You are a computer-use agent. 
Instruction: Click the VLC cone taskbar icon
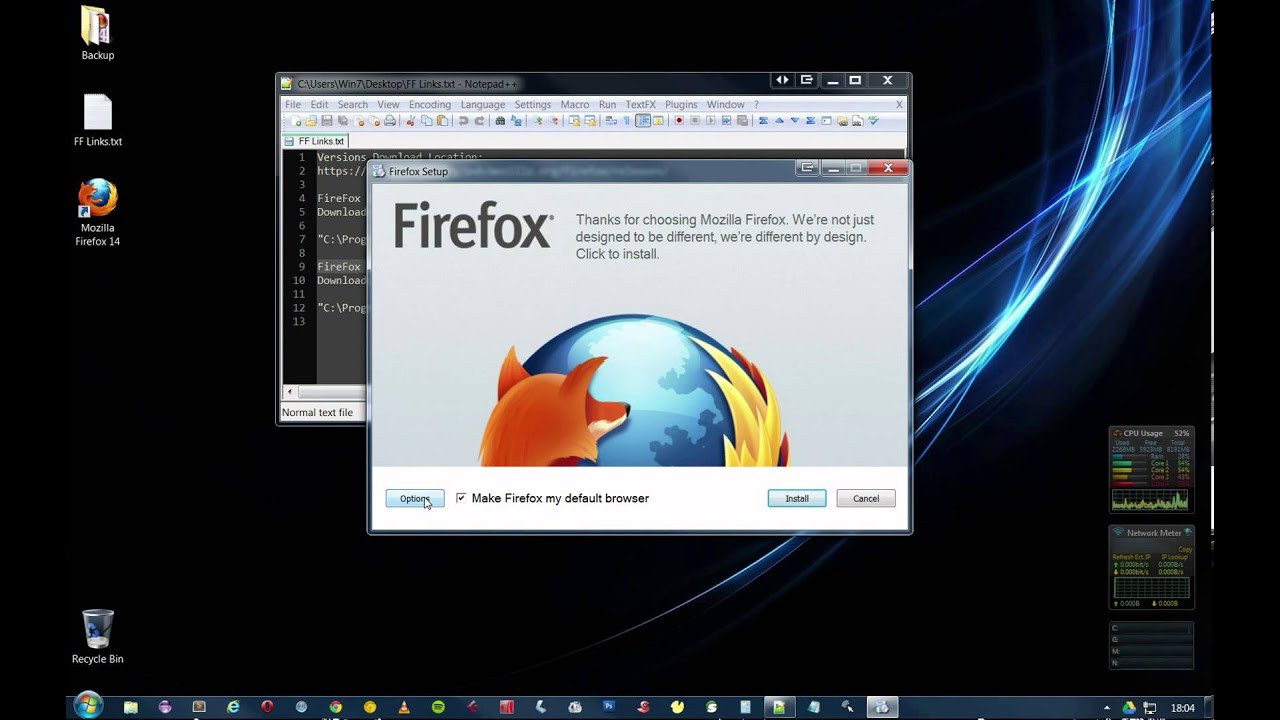(404, 707)
